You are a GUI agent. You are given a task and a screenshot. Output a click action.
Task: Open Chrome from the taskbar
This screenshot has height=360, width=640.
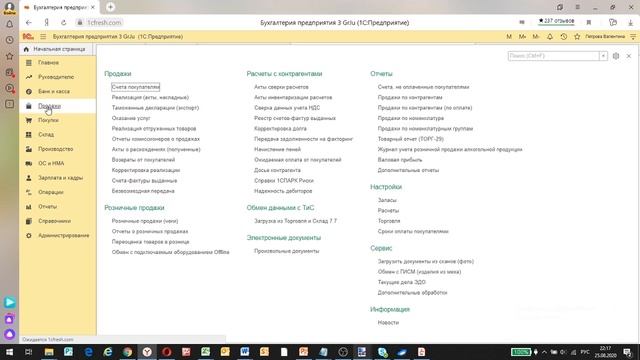127,352
